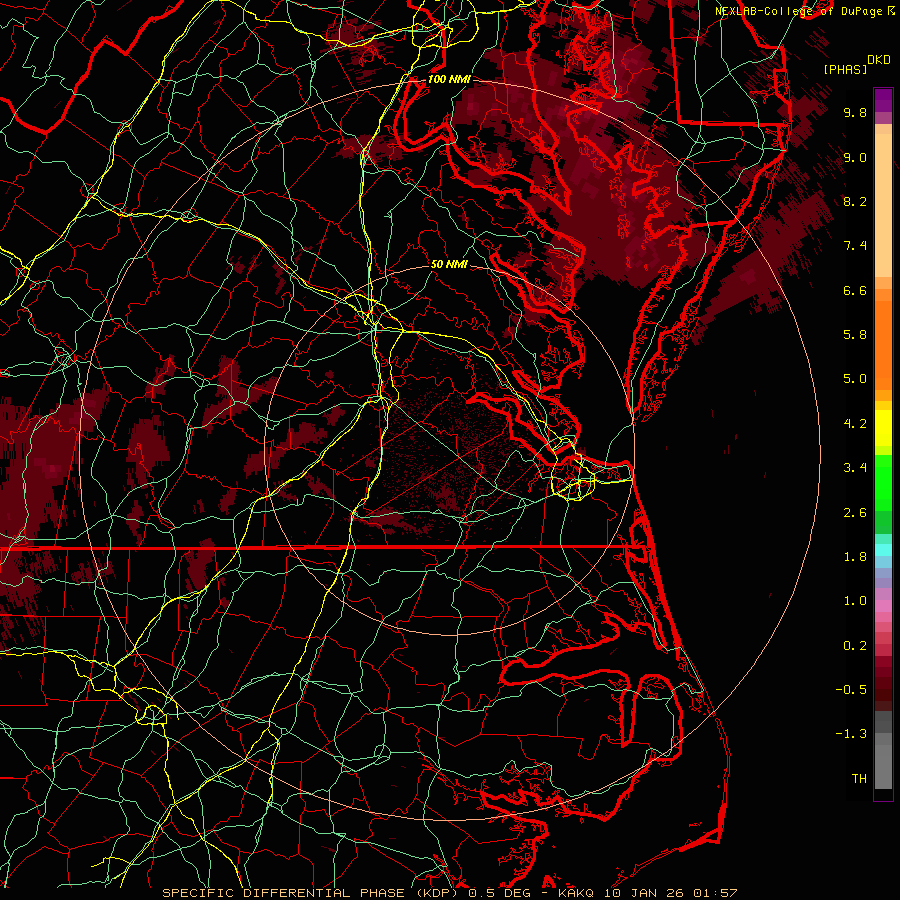The height and width of the screenshot is (900, 900).
Task: Click the 2.6 legend value
Action: (855, 513)
